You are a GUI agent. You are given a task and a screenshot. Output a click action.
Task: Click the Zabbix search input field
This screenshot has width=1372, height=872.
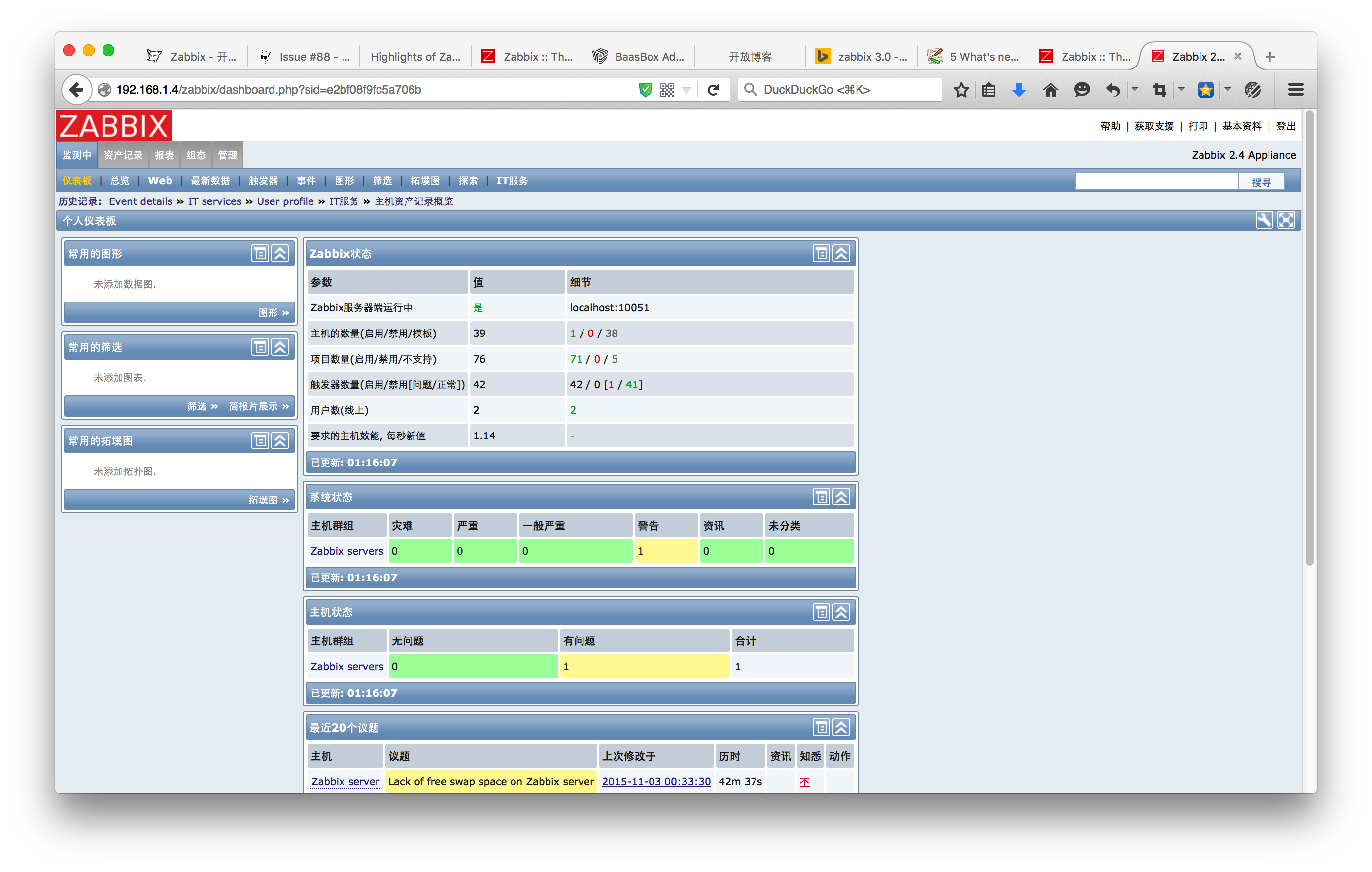pos(1157,181)
